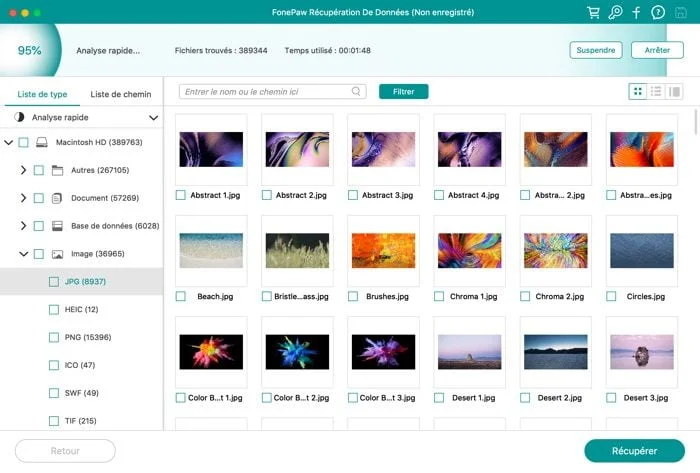Click the key registration icon
The width and height of the screenshot is (700, 473).
615,12
